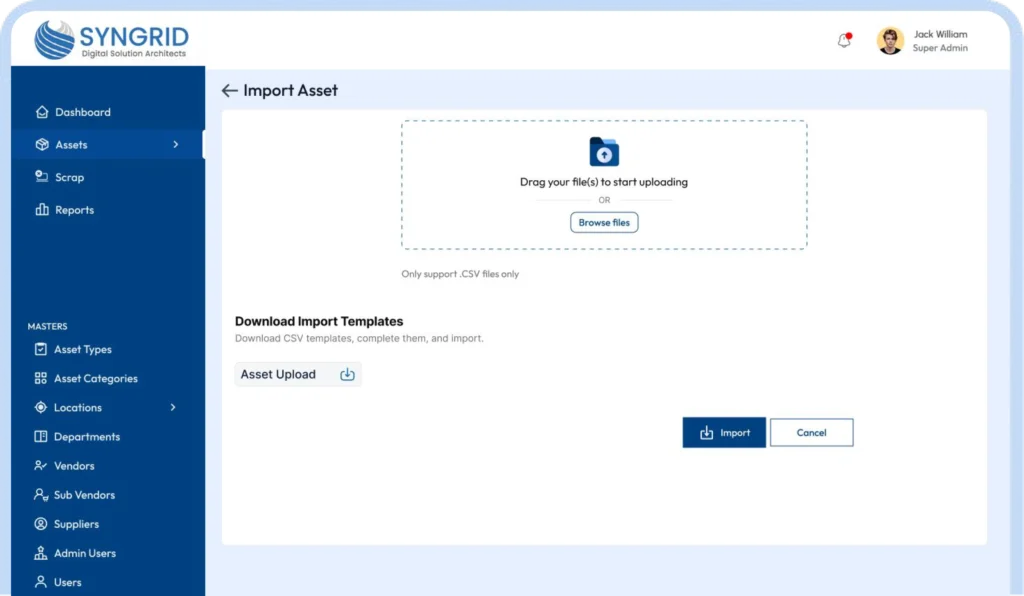Expand the Assets menu chevron
The image size is (1024, 596).
pyautogui.click(x=176, y=145)
